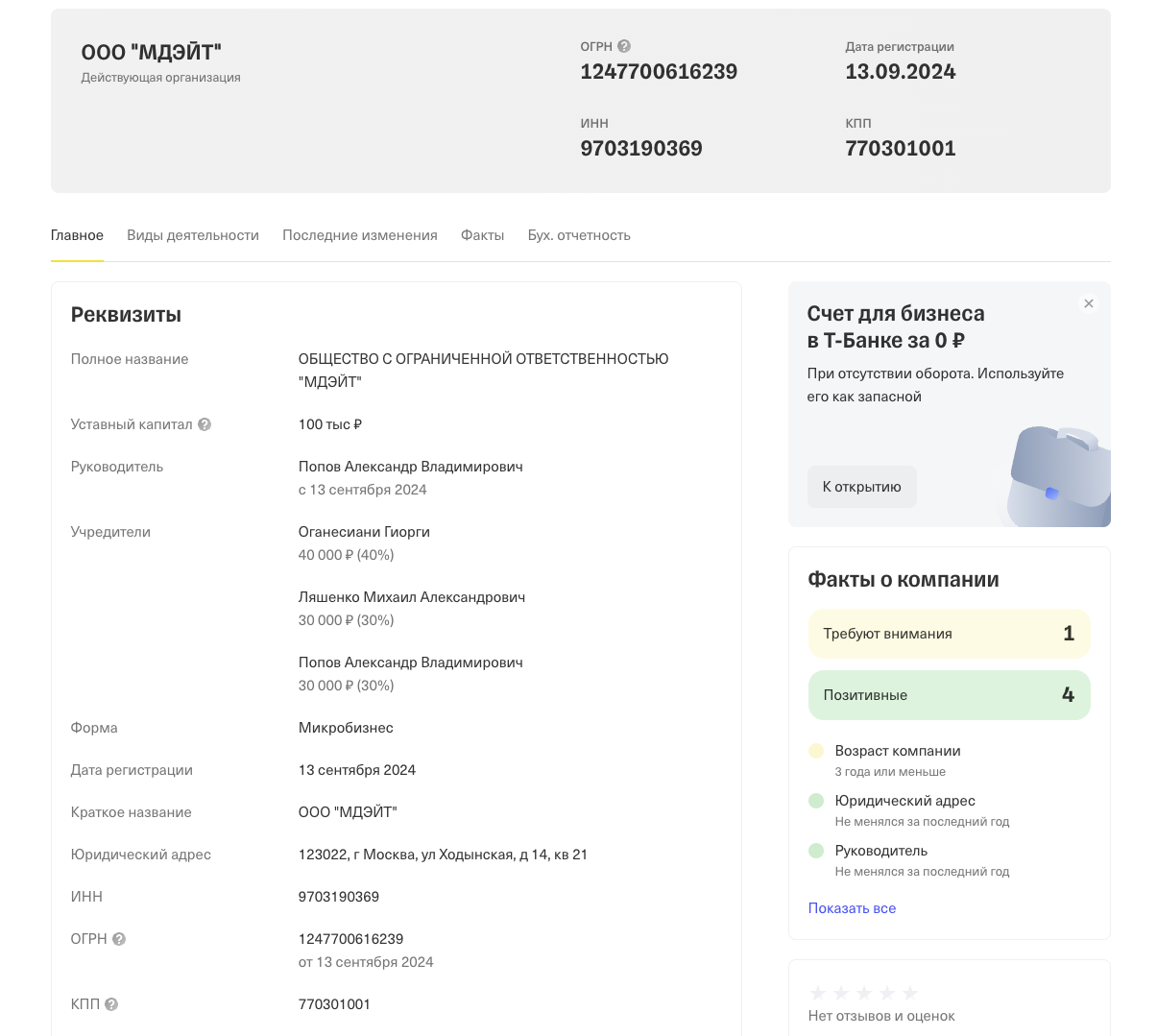1157x1036 pixels.
Task: Open the Бух. отчетность tab
Action: pos(579,234)
